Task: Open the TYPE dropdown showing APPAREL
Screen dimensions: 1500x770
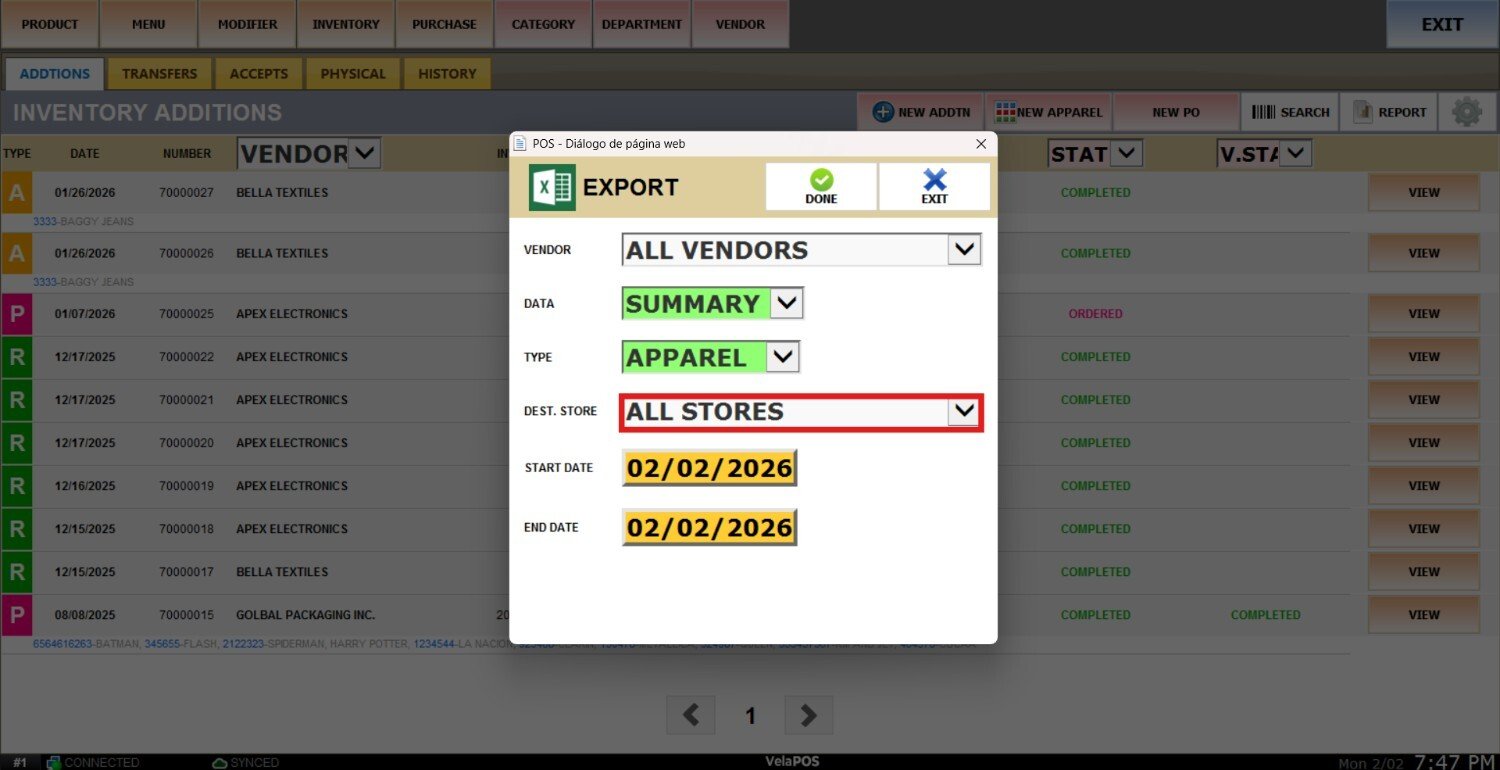Action: [782, 357]
